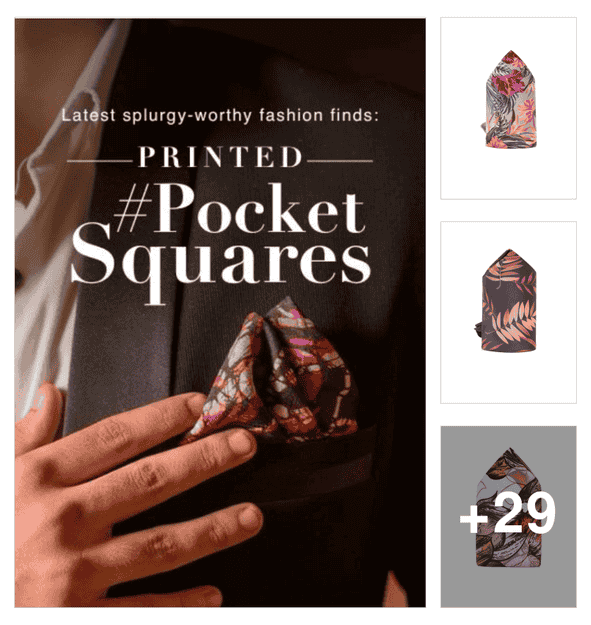Click the pointed tip of the first thumbnail's square
Screen dimensions: 591x625
tap(510, 55)
